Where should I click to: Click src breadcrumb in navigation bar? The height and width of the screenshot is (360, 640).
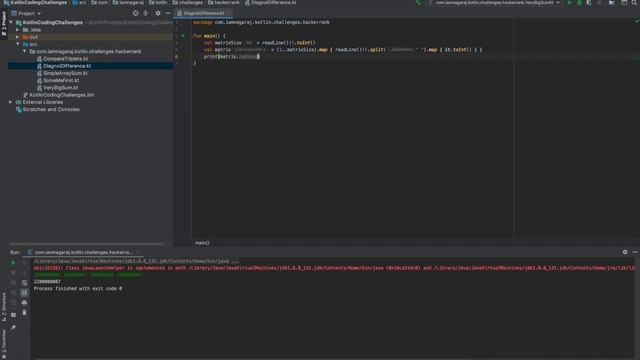tap(79, 2)
